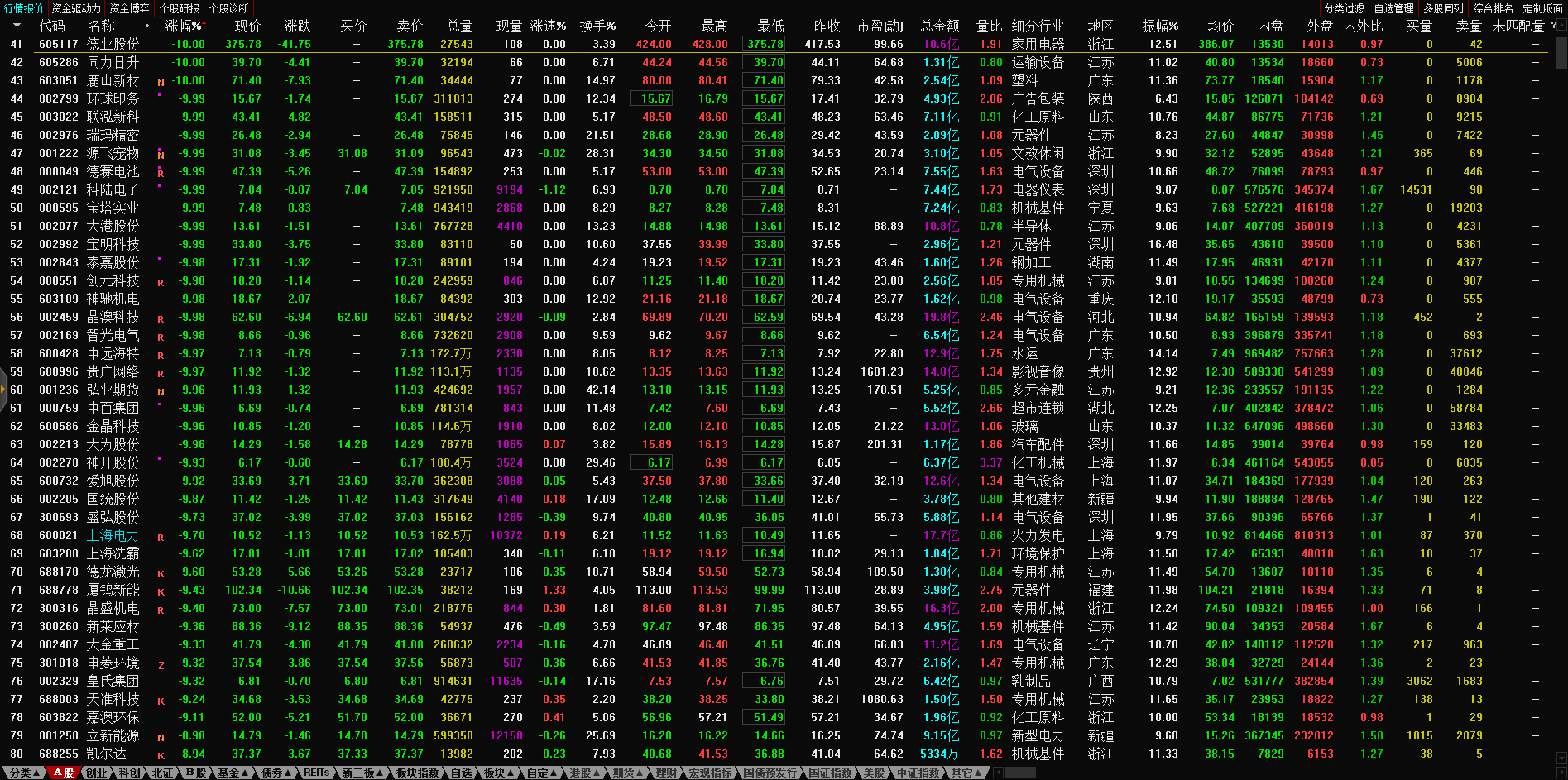Click the 定制版面 layout button
This screenshot has width=1568, height=780.
click(x=1542, y=8)
